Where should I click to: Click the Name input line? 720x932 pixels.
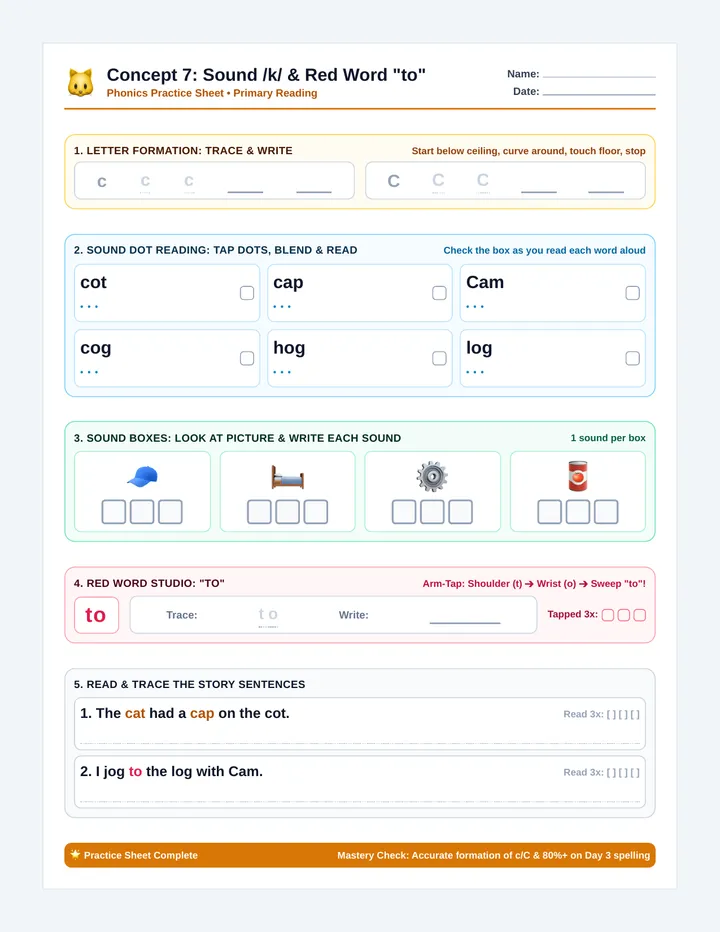tap(599, 76)
